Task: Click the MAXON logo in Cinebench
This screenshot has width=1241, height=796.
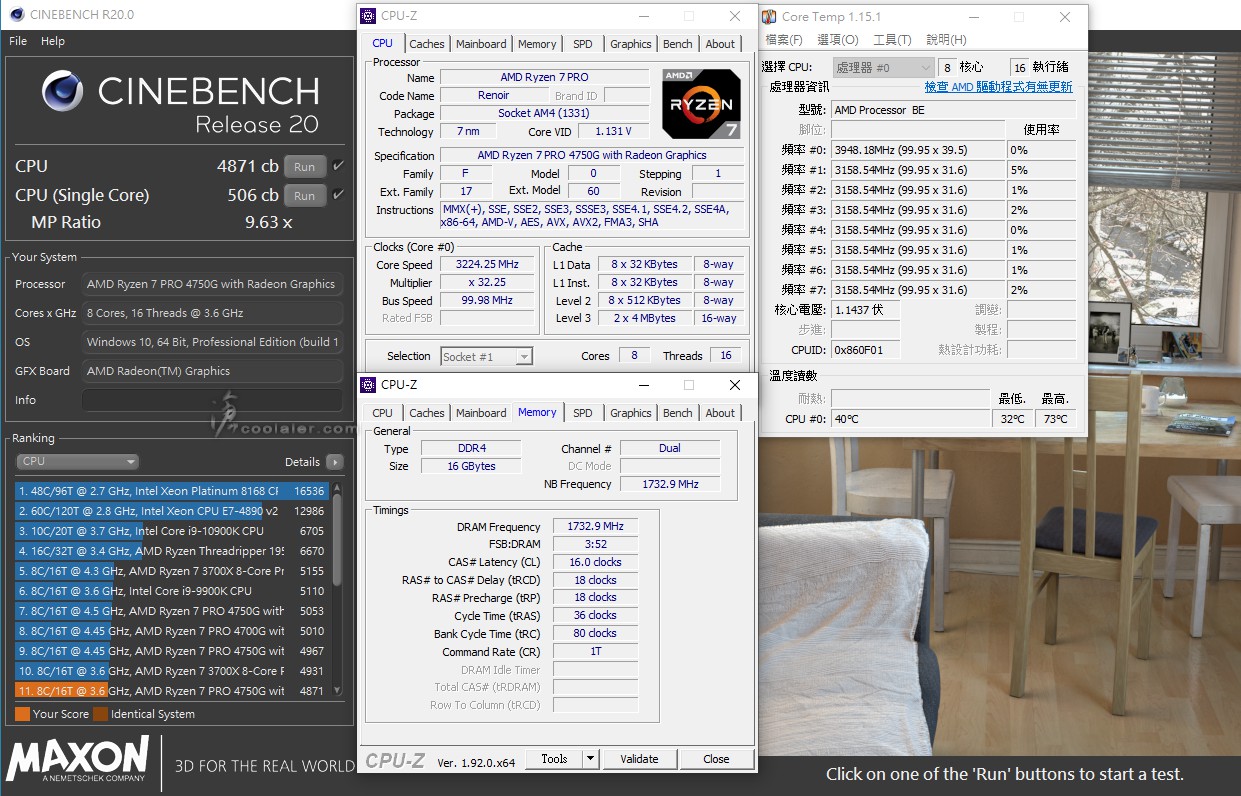Action: point(77,760)
